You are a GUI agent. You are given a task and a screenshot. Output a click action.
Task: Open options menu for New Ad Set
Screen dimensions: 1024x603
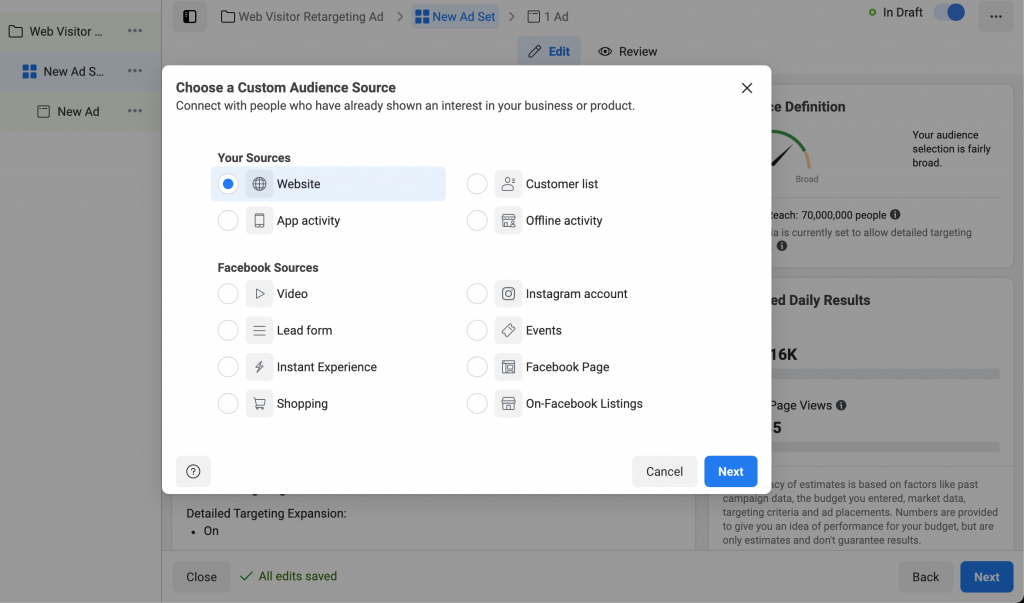pyautogui.click(x=135, y=71)
